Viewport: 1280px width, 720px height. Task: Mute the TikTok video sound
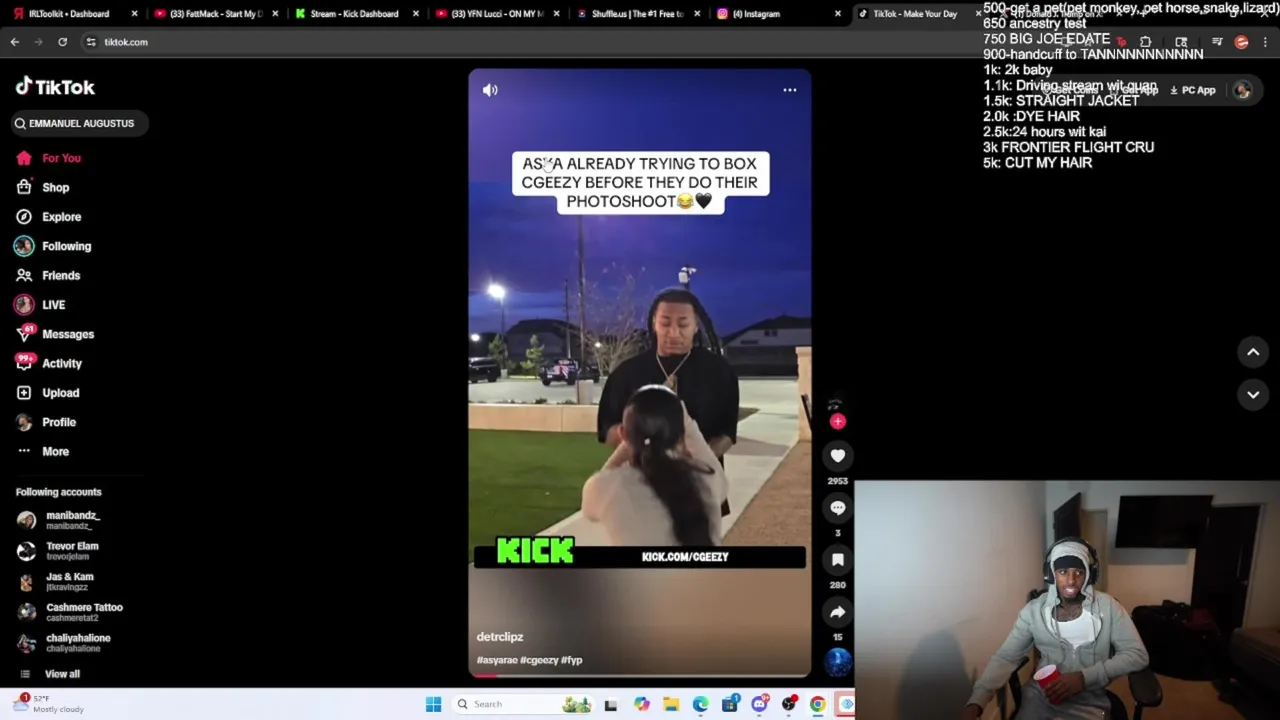tap(490, 90)
